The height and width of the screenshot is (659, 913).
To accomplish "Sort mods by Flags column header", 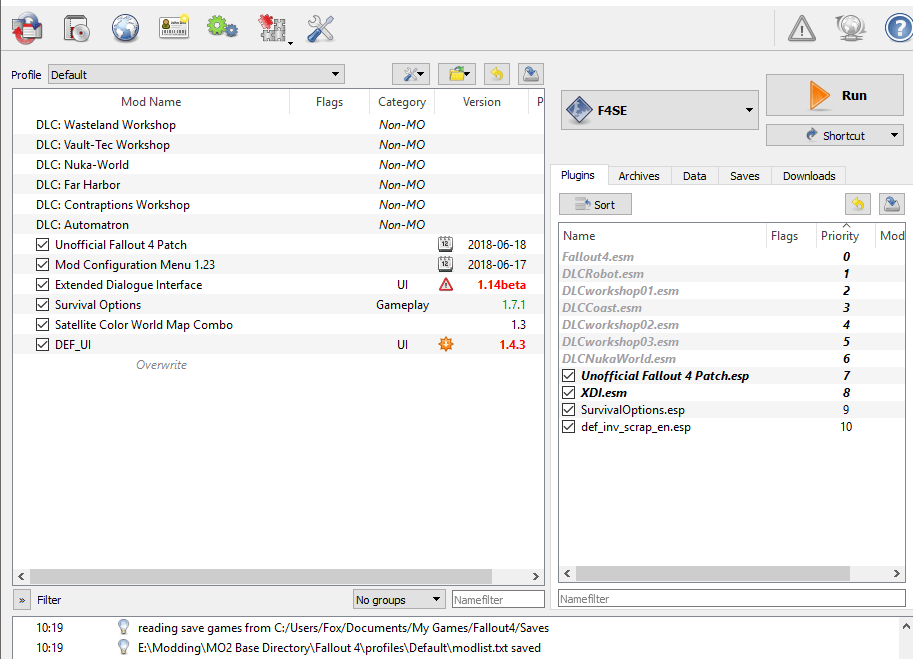I will click(x=329, y=102).
